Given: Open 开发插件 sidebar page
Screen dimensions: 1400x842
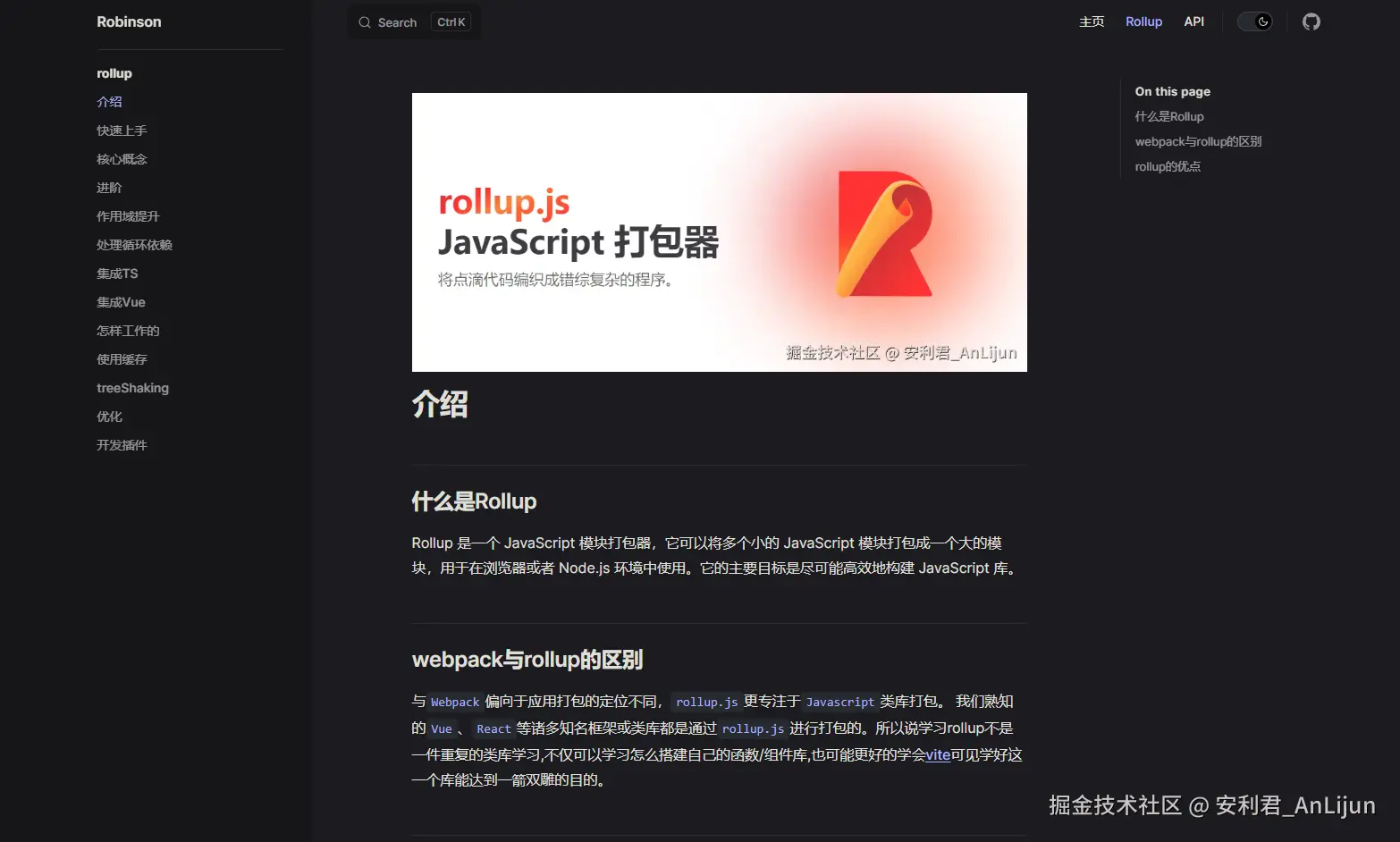Looking at the screenshot, I should [x=122, y=445].
